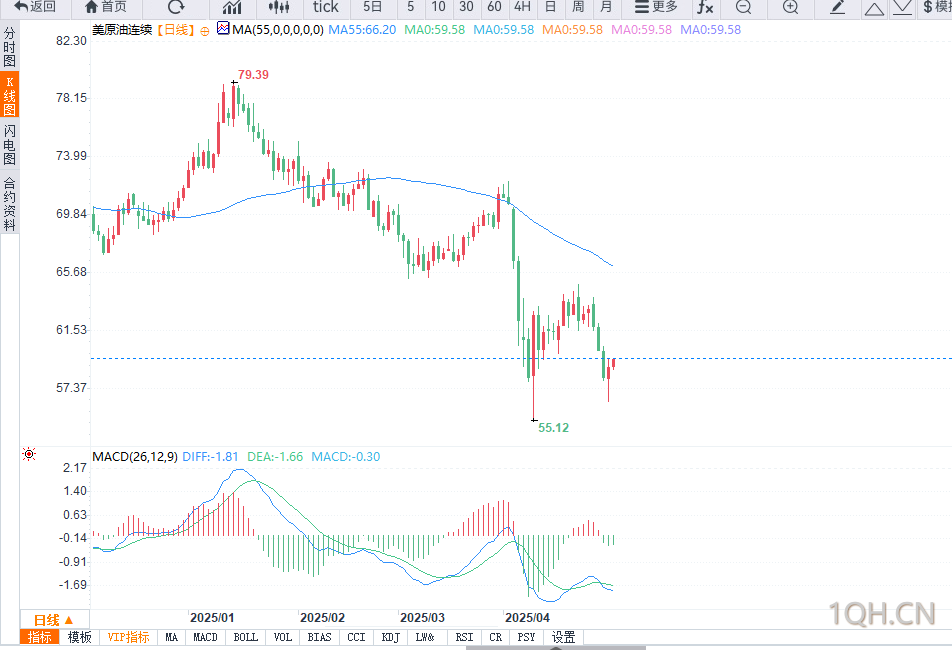952x650 pixels.
Task: Choose the BIAS indicator button
Action: (319, 637)
